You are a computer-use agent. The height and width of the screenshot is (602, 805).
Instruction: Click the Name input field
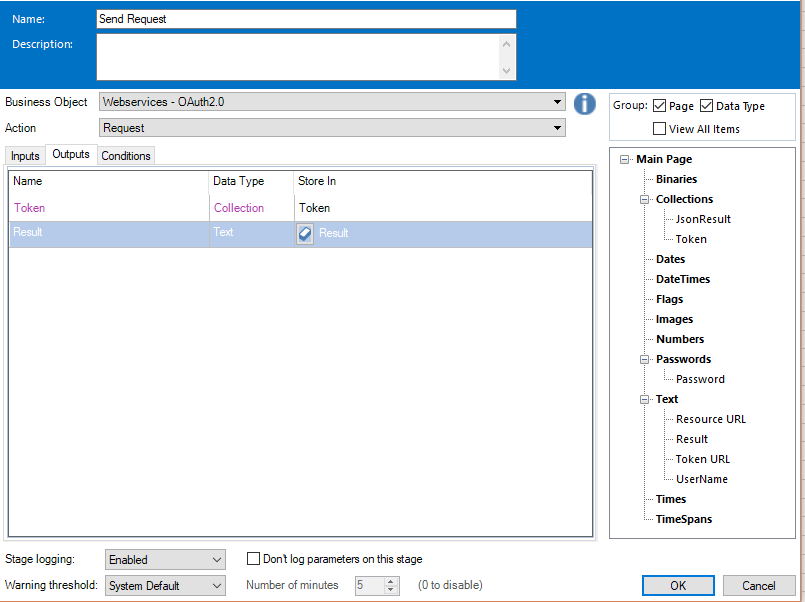306,19
